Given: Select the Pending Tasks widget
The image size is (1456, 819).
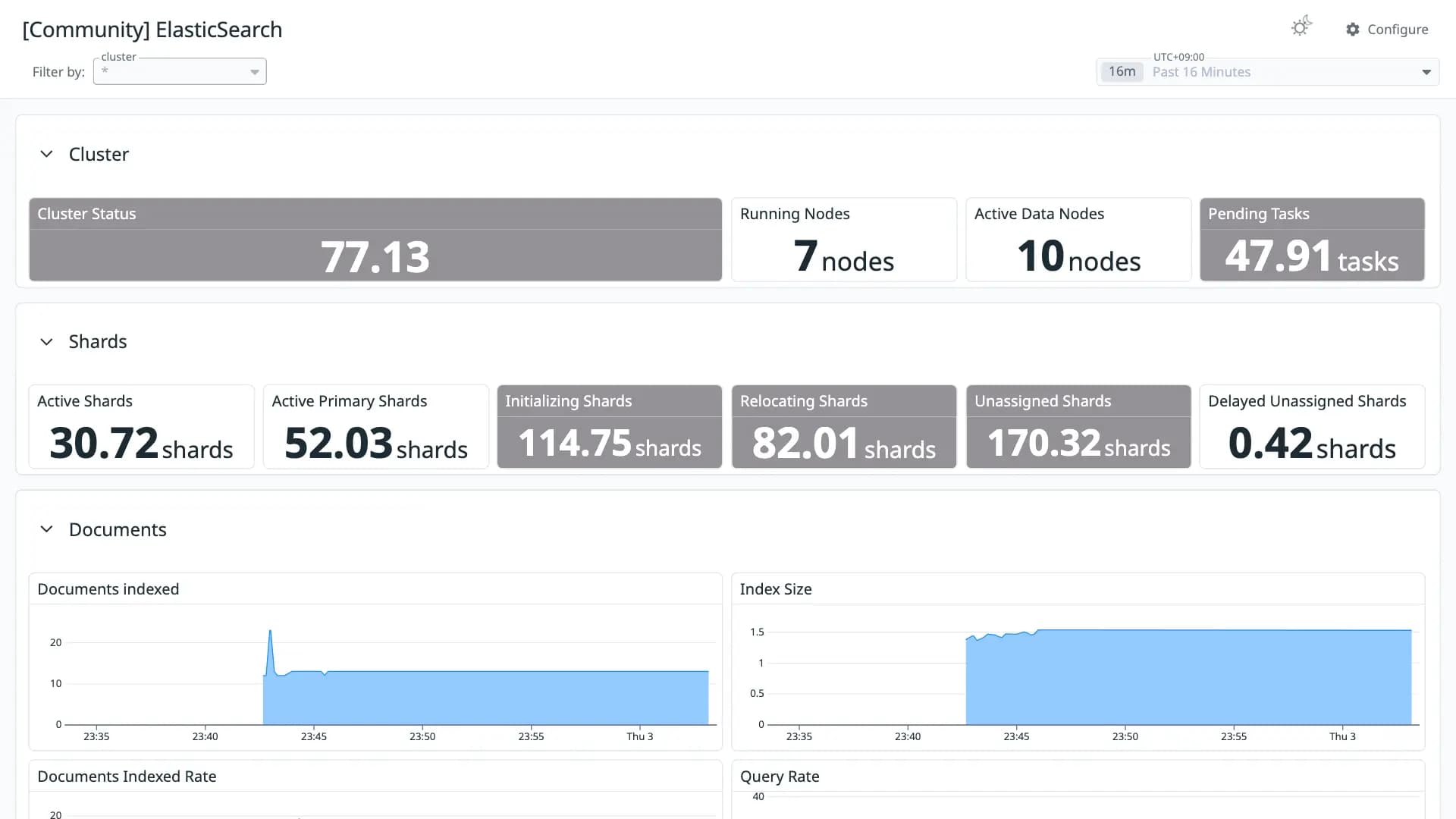Looking at the screenshot, I should click(x=1312, y=240).
